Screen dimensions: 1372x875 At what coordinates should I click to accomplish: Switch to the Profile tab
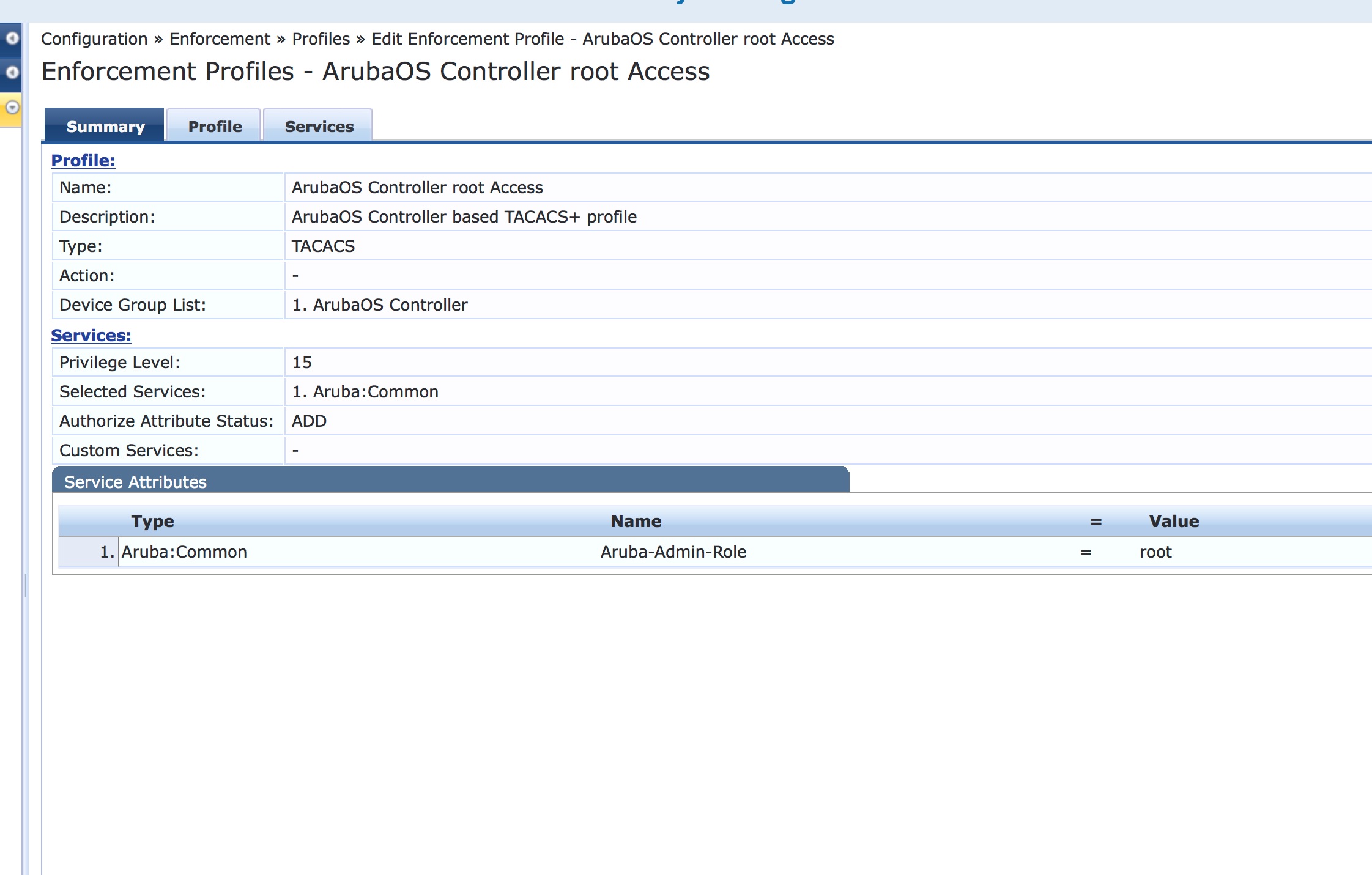coord(213,125)
